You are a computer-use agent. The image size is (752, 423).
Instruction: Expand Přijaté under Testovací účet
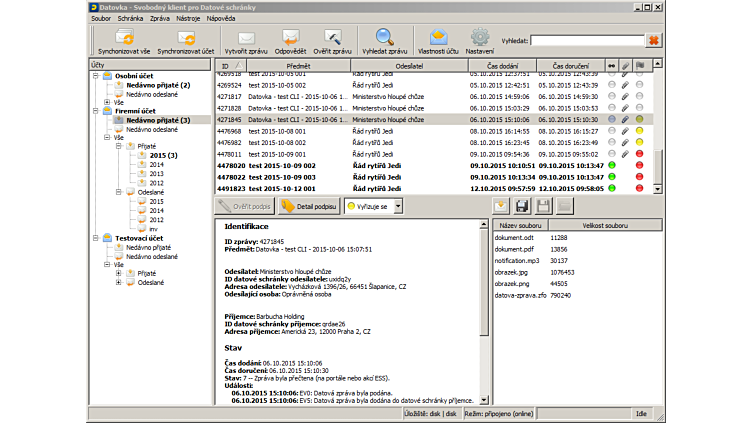[119, 273]
